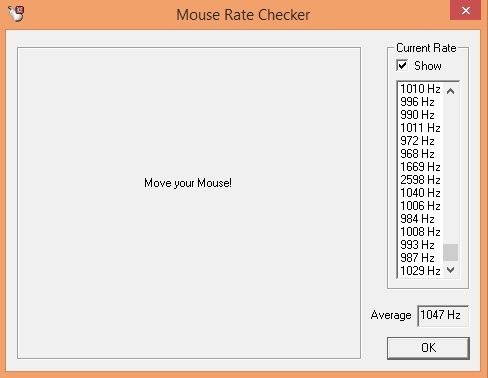Select the 1011 Hz list entry
Screen dimensions: 488x378
[420, 128]
